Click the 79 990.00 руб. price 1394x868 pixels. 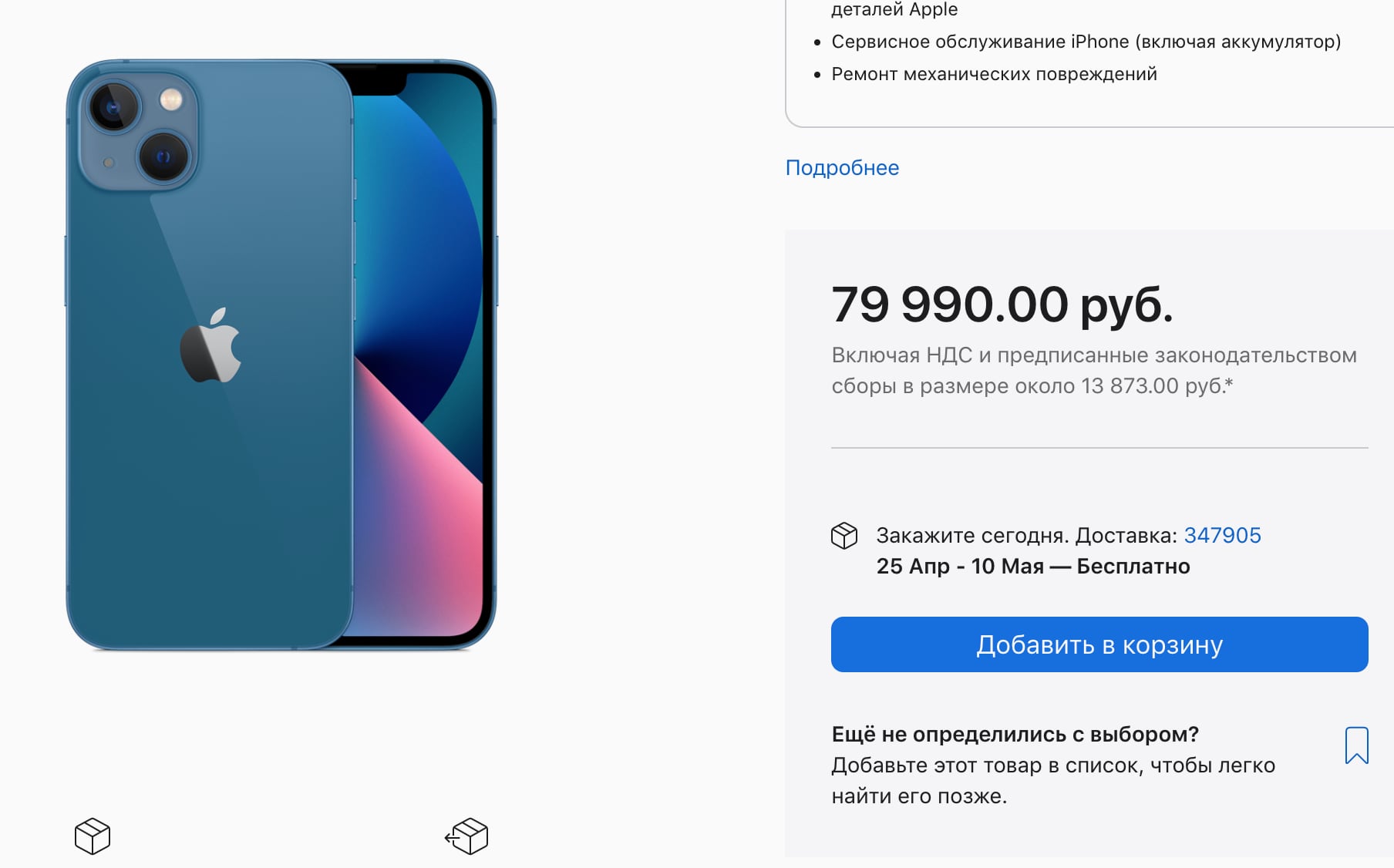tap(1002, 304)
